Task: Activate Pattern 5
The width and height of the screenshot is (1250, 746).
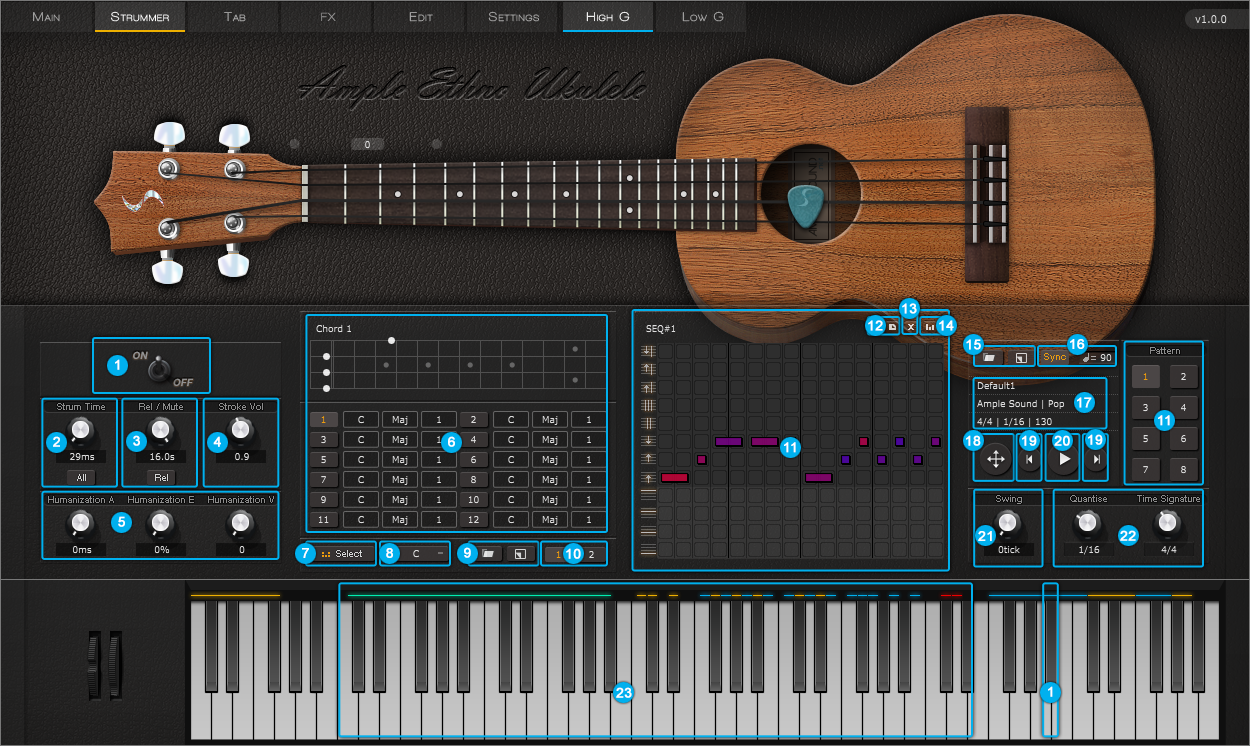Action: click(1145, 438)
